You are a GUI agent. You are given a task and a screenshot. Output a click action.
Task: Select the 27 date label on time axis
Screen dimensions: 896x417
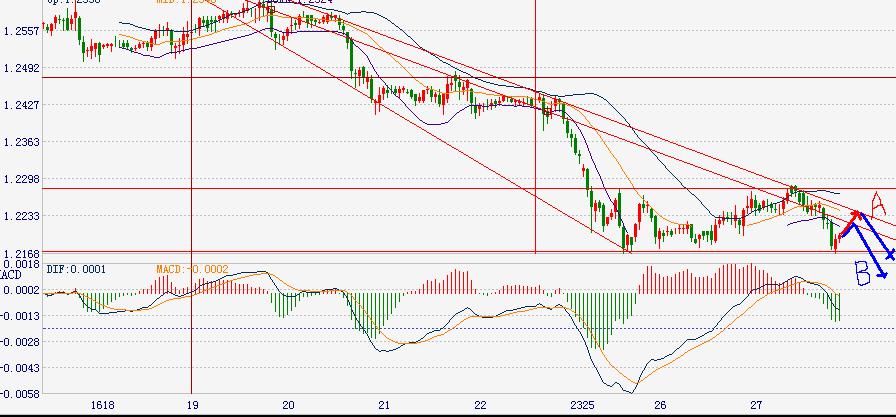tap(756, 406)
